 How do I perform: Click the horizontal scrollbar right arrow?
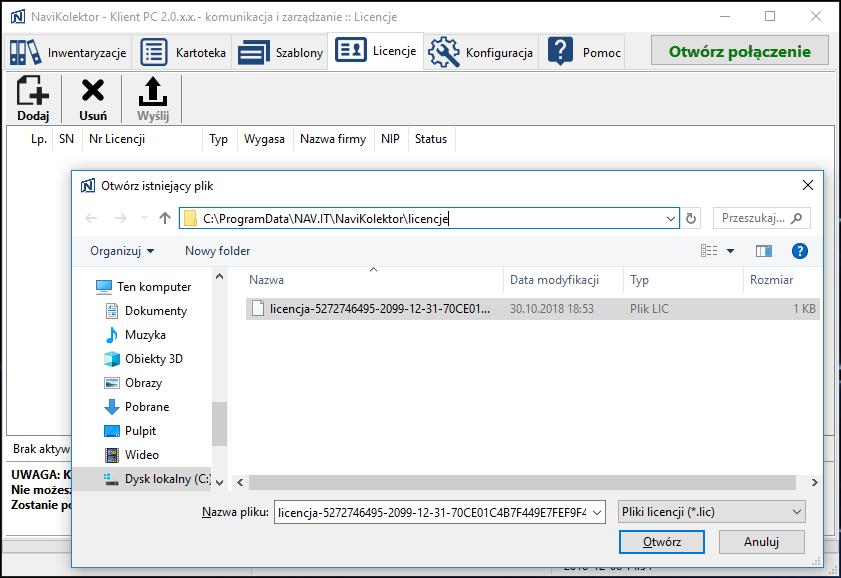pyautogui.click(x=814, y=483)
